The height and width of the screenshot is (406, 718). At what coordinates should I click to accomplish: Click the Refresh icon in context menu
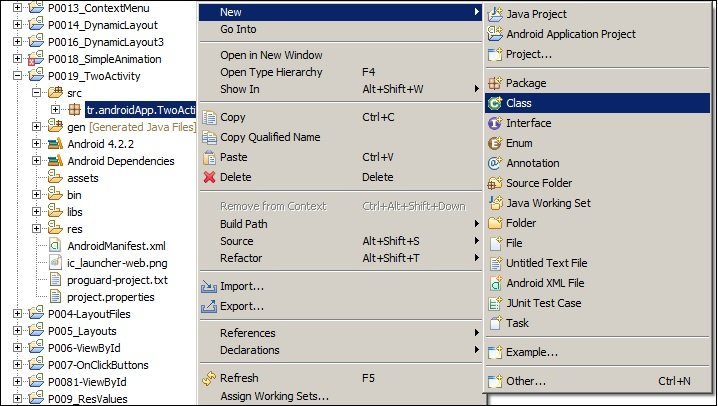point(209,378)
